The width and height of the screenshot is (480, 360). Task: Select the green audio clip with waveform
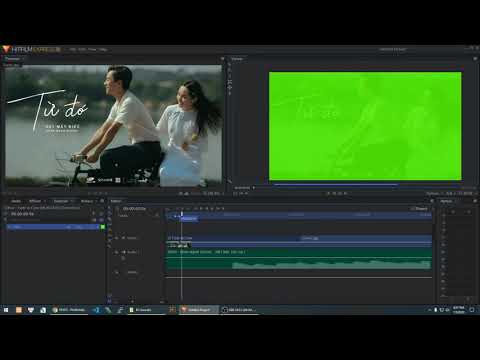(299, 259)
